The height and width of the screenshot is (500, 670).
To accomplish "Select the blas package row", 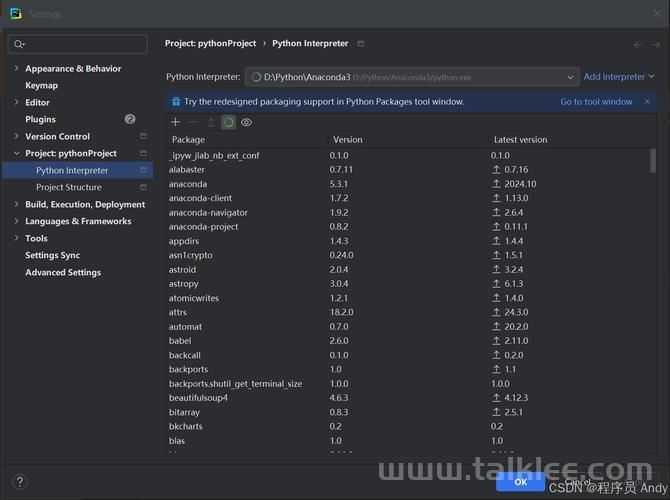I will coord(408,441).
